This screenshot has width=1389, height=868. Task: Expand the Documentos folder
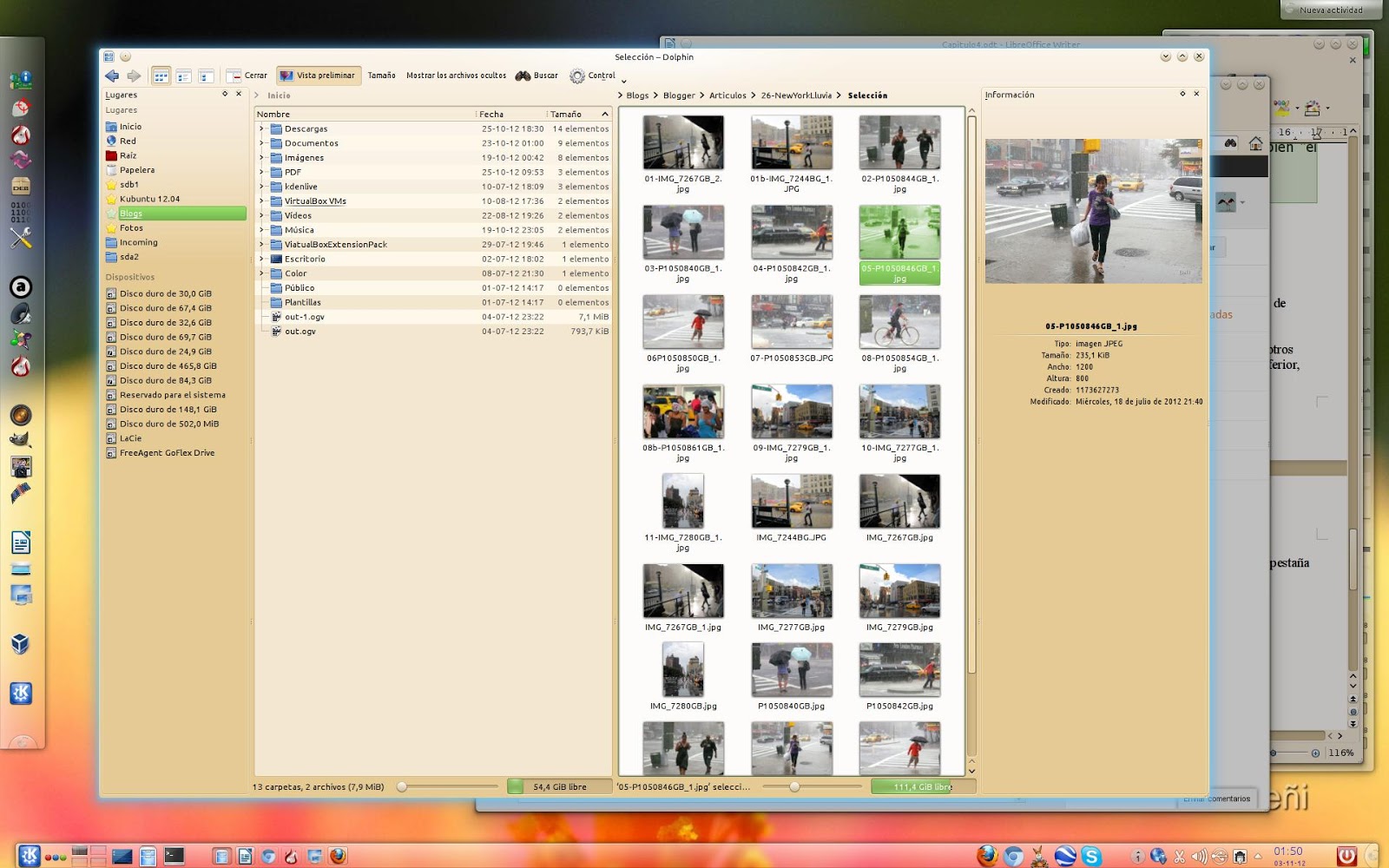coord(261,143)
